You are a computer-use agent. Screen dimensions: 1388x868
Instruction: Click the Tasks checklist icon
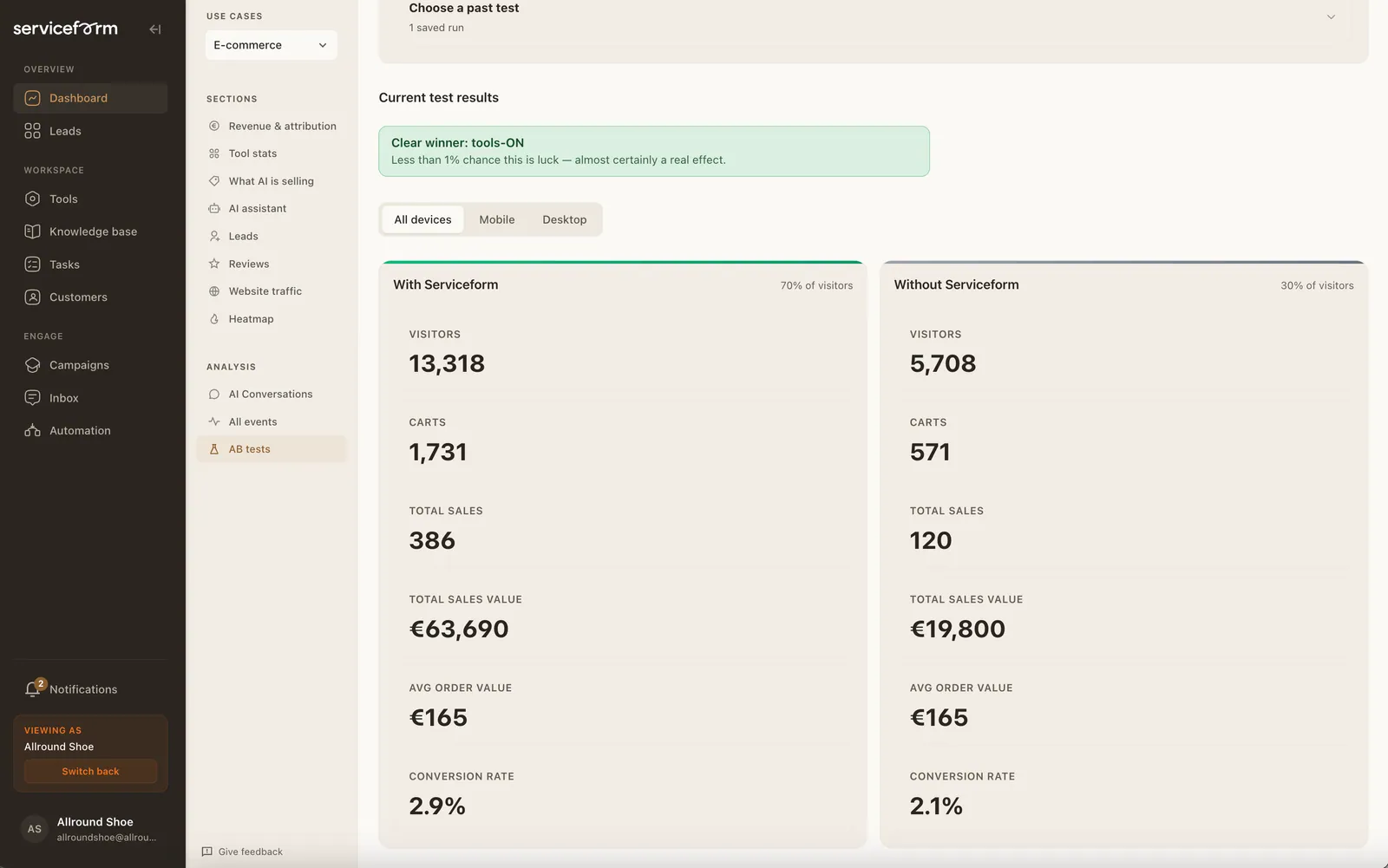[x=32, y=264]
